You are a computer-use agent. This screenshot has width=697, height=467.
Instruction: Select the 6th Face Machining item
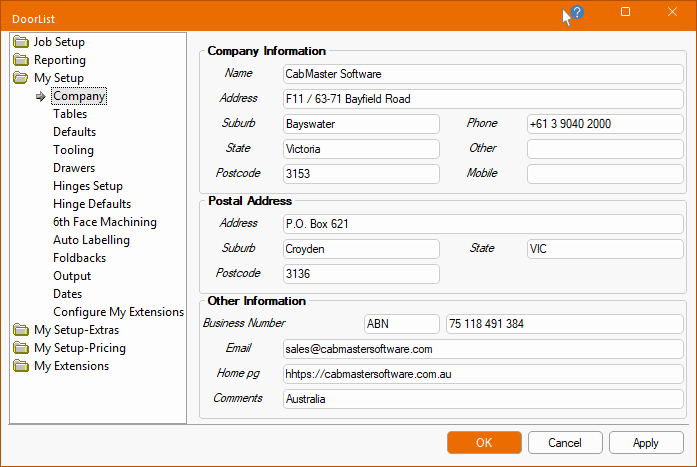pyautogui.click(x=104, y=222)
